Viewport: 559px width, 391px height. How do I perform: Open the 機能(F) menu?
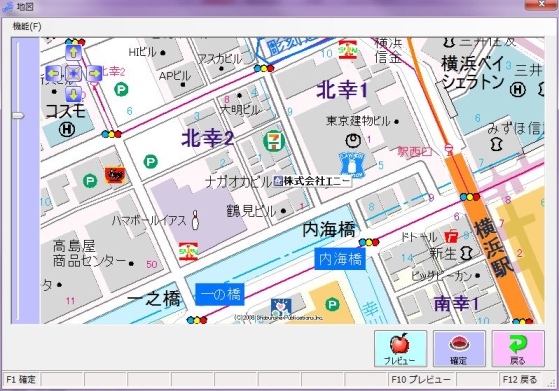27,26
